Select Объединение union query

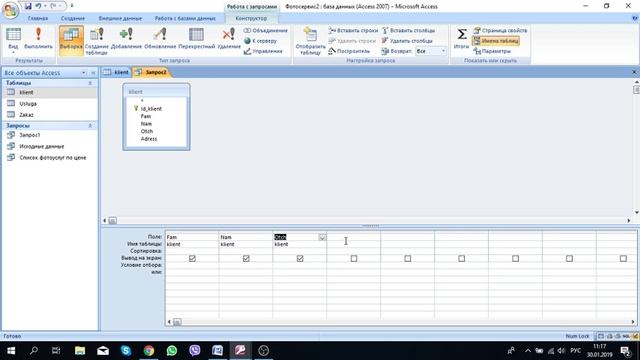pyautogui.click(x=266, y=31)
